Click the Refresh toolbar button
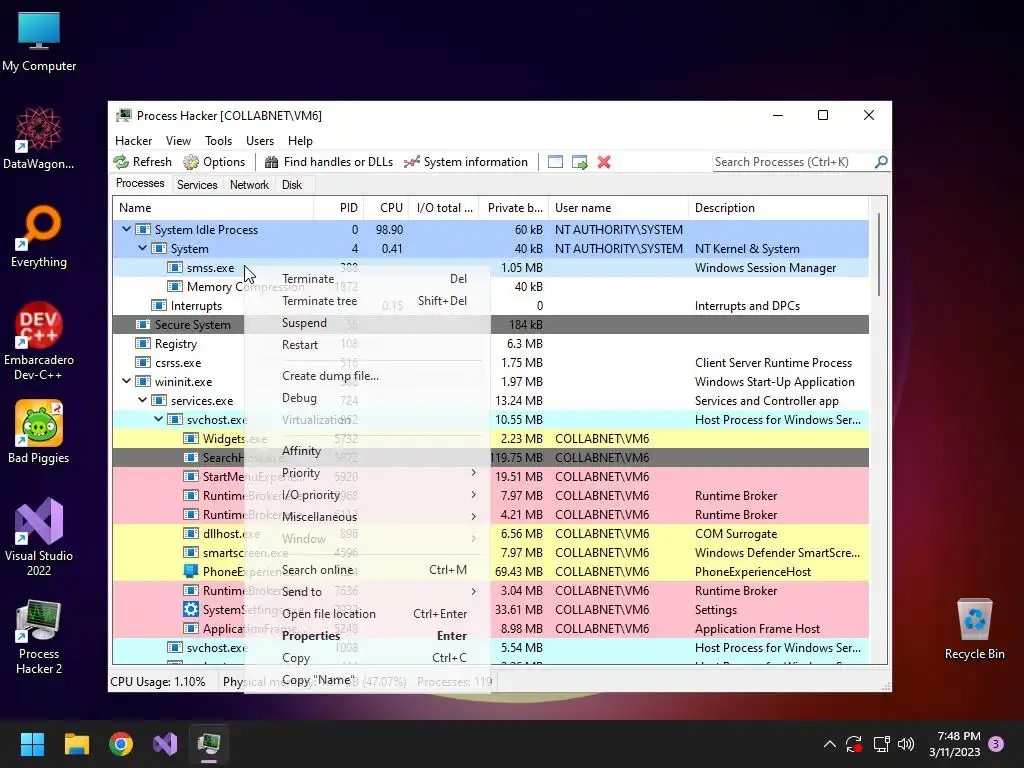1024x768 pixels. (x=142, y=162)
